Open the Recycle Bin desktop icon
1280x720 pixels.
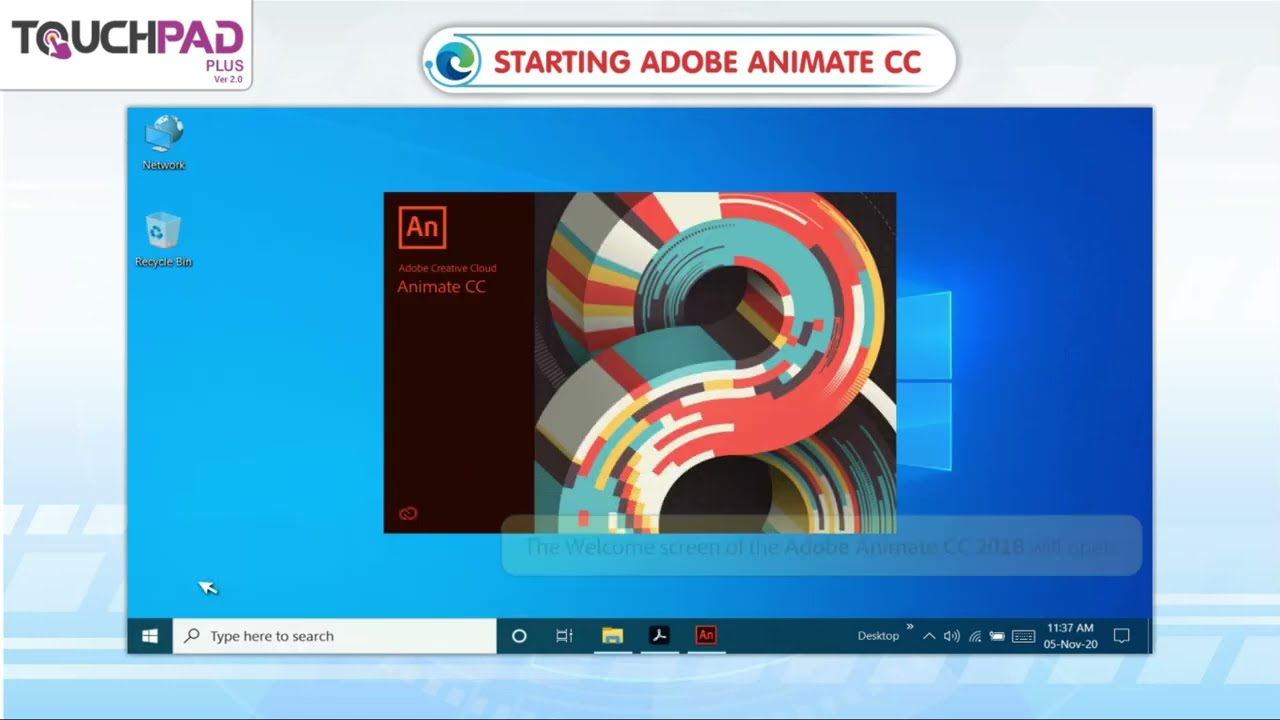[x=163, y=240]
